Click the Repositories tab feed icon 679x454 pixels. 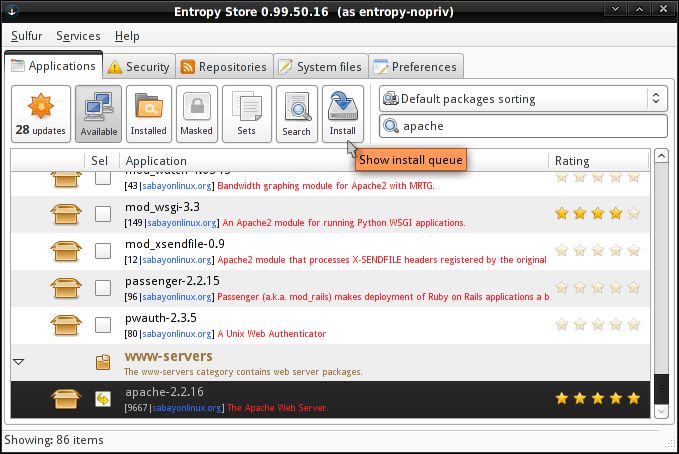coord(188,67)
